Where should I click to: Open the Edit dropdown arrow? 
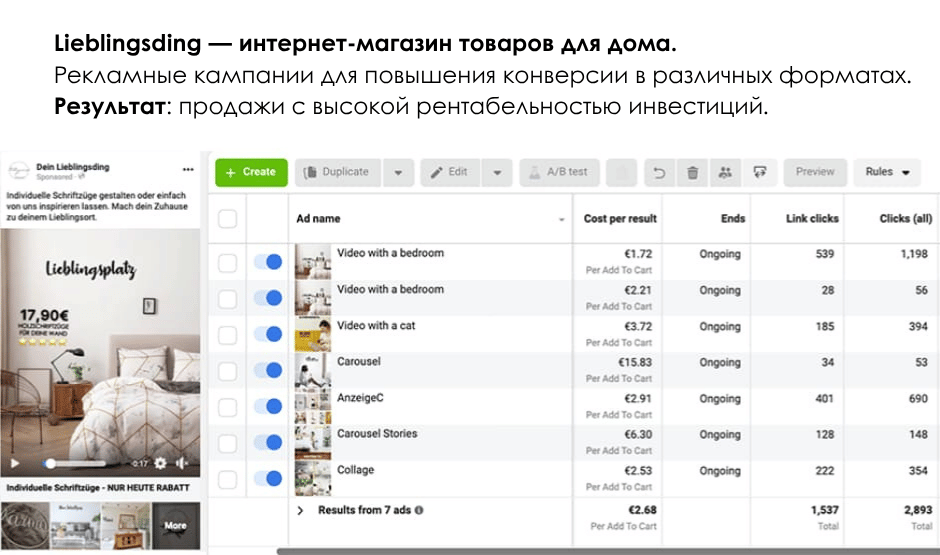coord(497,172)
